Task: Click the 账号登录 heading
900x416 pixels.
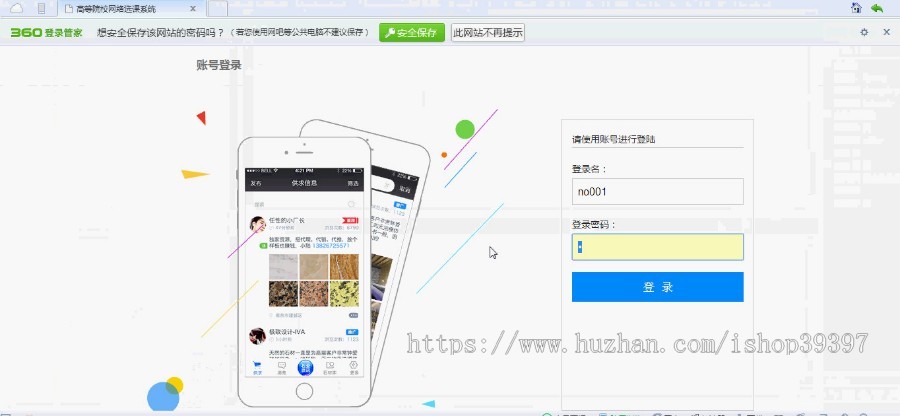Action: point(219,65)
